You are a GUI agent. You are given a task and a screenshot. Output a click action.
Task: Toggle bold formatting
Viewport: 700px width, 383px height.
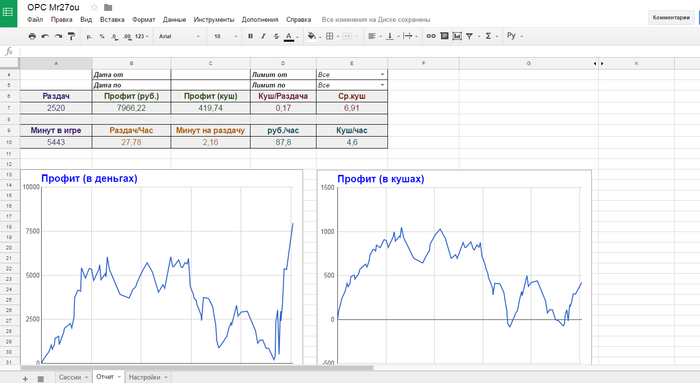(250, 36)
